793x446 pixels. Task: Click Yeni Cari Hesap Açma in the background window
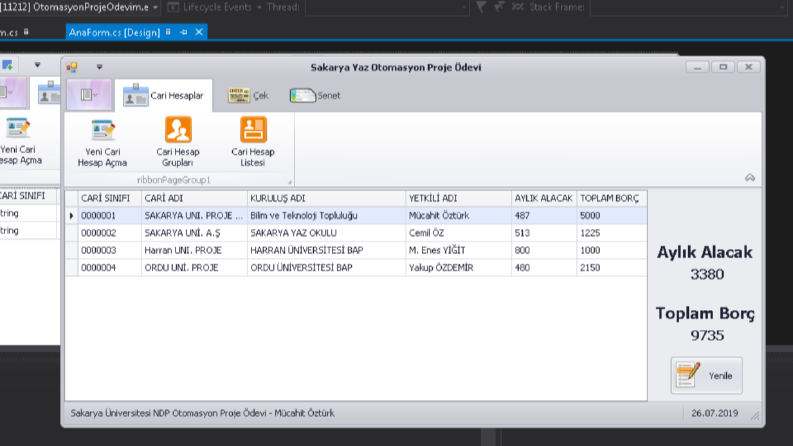pos(20,142)
